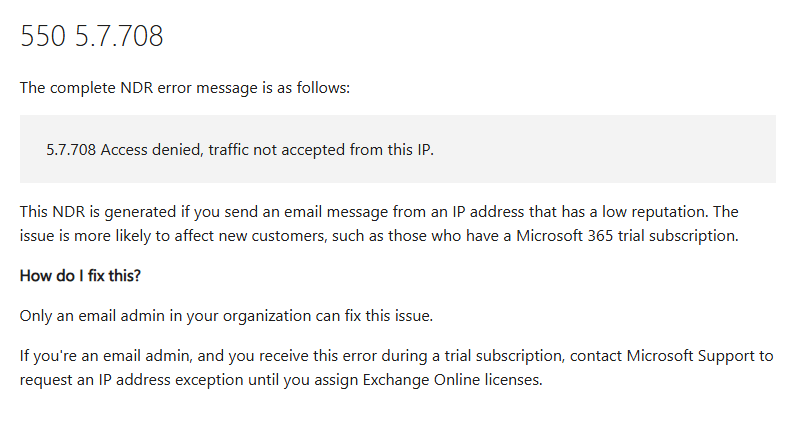Click the "5.7.708" code starting the gray box
Image resolution: width=808 pixels, height=421 pixels.
(x=71, y=150)
